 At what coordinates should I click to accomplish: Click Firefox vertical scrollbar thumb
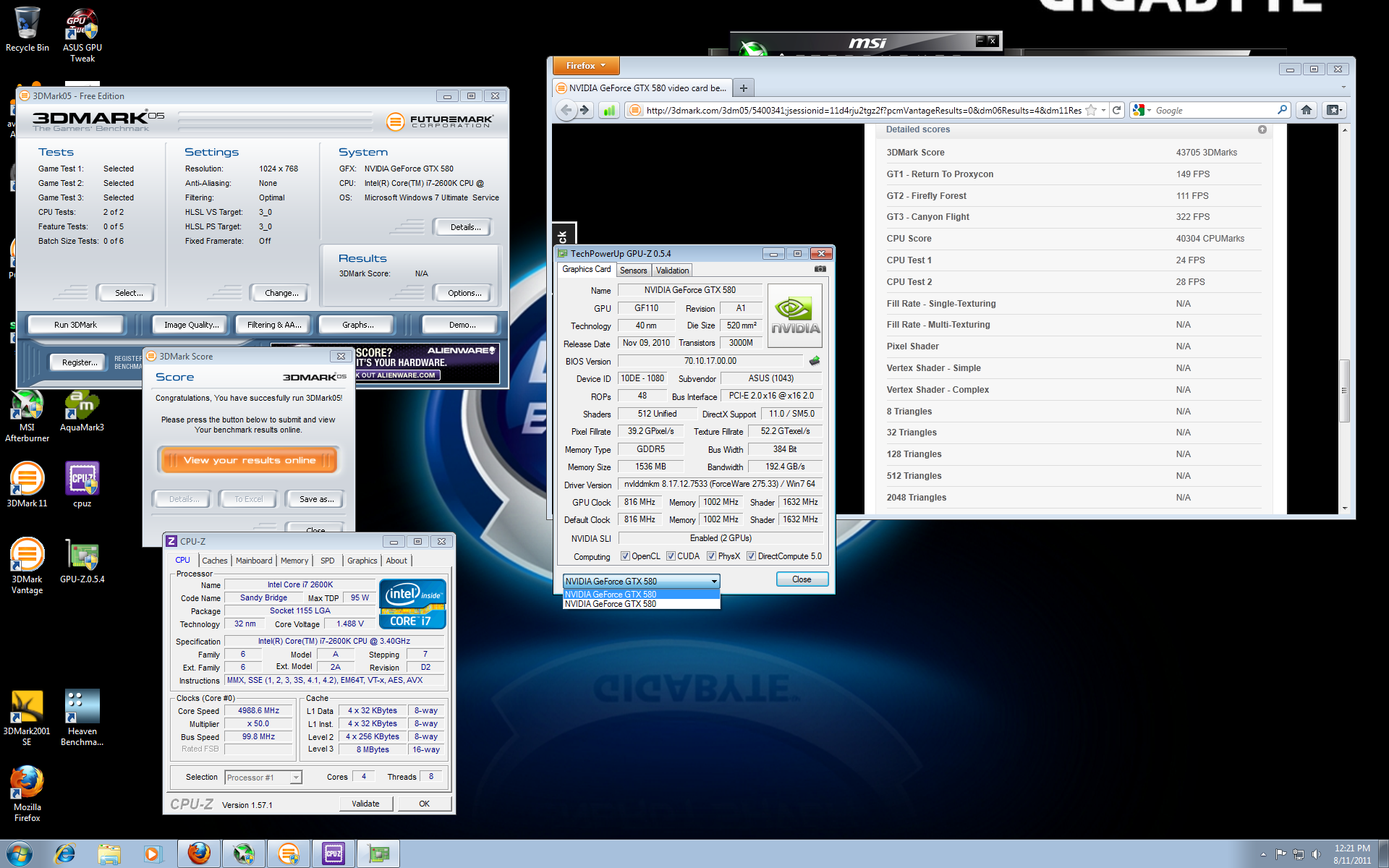pos(1344,391)
